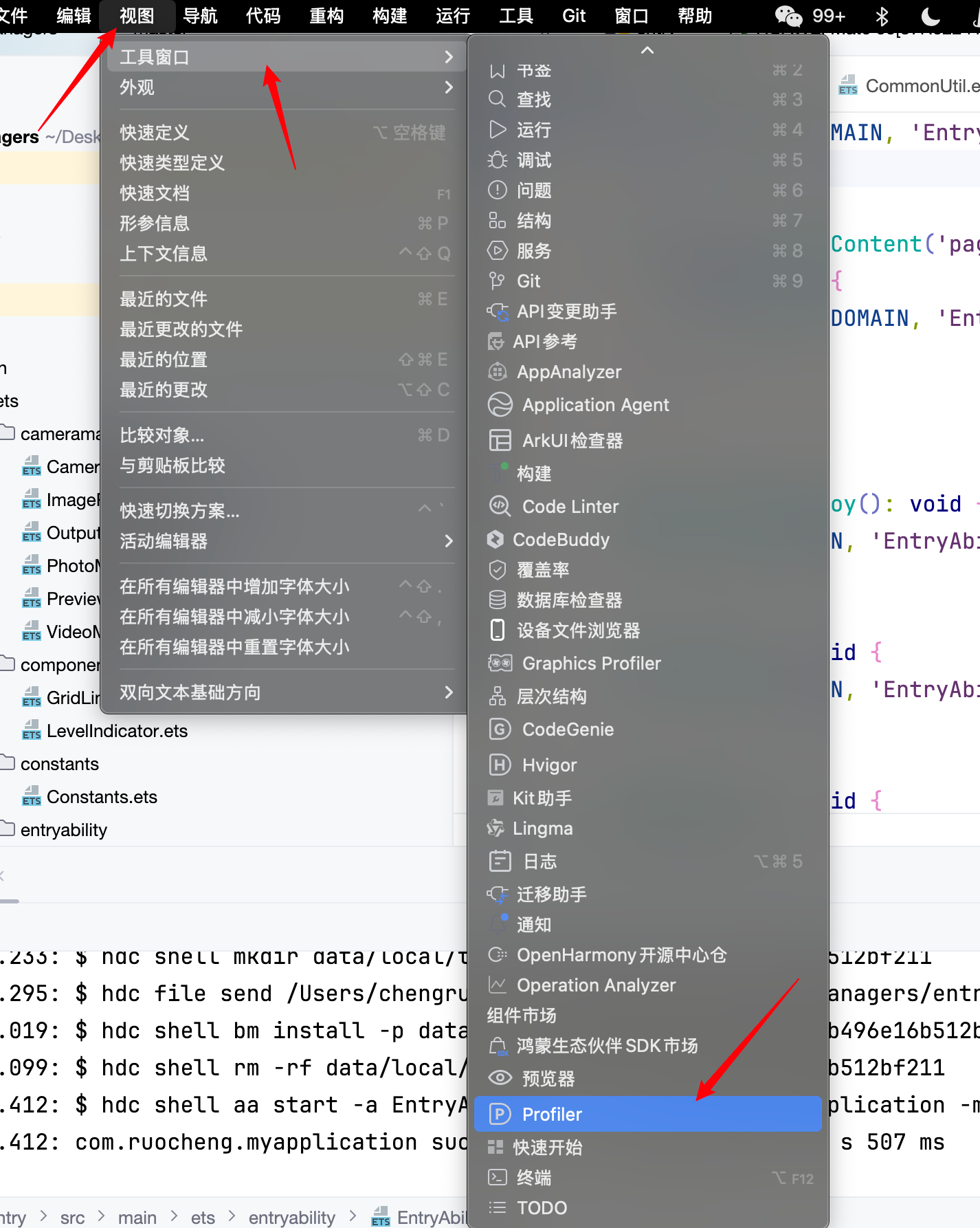
Task: Expand the 外观 submenu arrow
Action: tap(449, 87)
